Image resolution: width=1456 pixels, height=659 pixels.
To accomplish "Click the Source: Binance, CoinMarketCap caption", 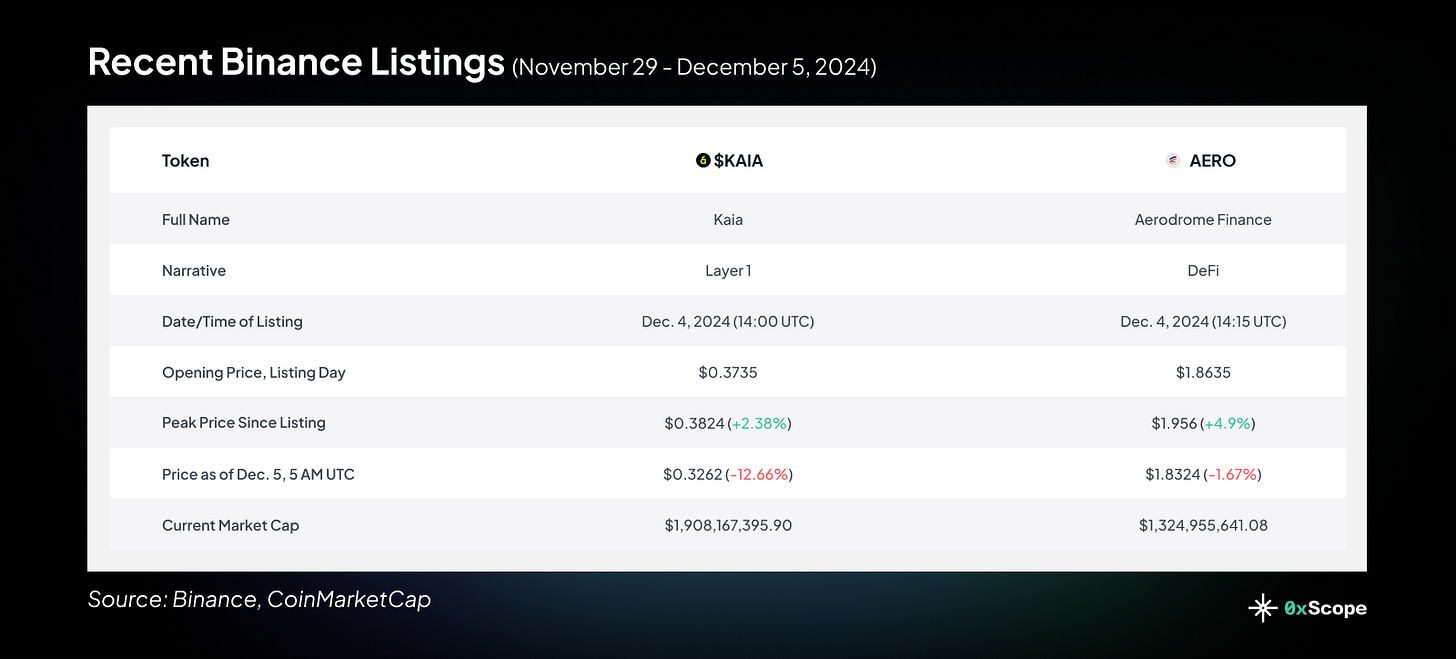I will click(260, 600).
